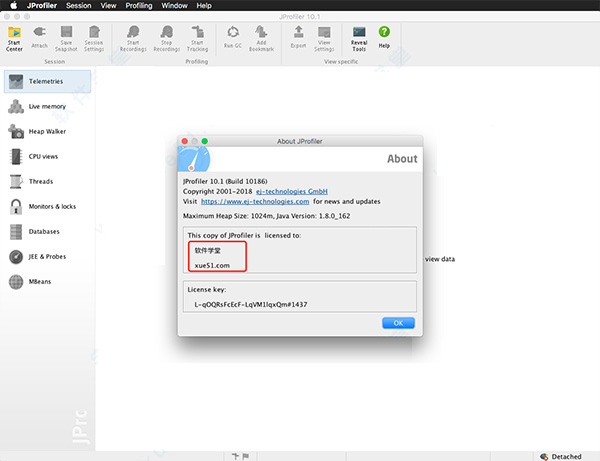Click the Start Tracking icon
Image resolution: width=600 pixels, height=461 pixels.
click(x=197, y=39)
